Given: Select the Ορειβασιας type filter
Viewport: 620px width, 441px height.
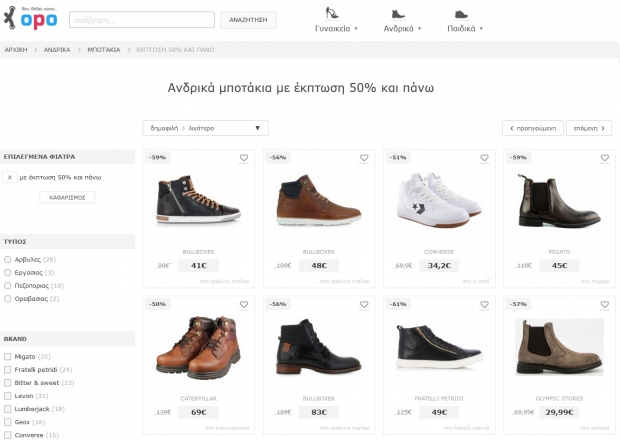Looking at the screenshot, I should [7, 299].
